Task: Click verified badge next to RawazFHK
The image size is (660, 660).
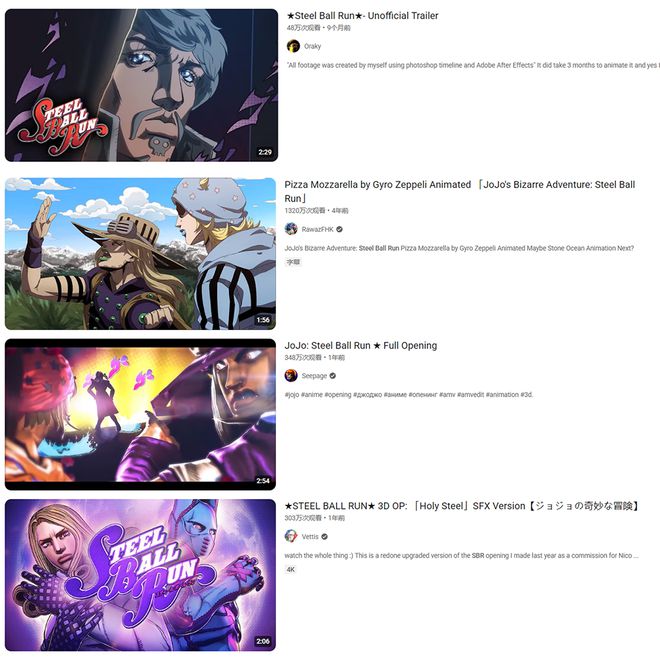Action: [339, 229]
